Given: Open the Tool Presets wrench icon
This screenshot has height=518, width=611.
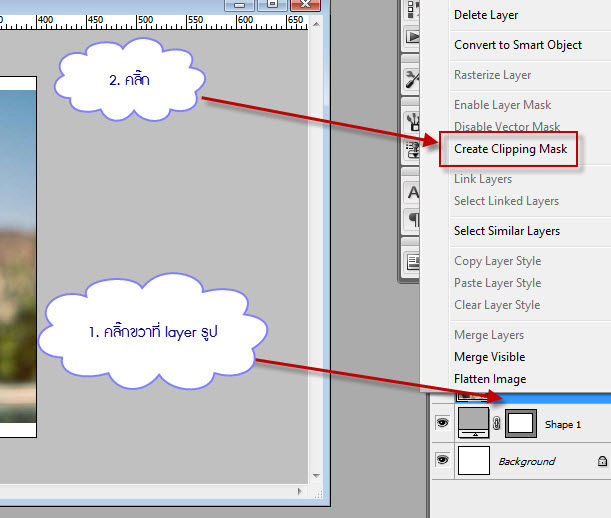Looking at the screenshot, I should (412, 79).
